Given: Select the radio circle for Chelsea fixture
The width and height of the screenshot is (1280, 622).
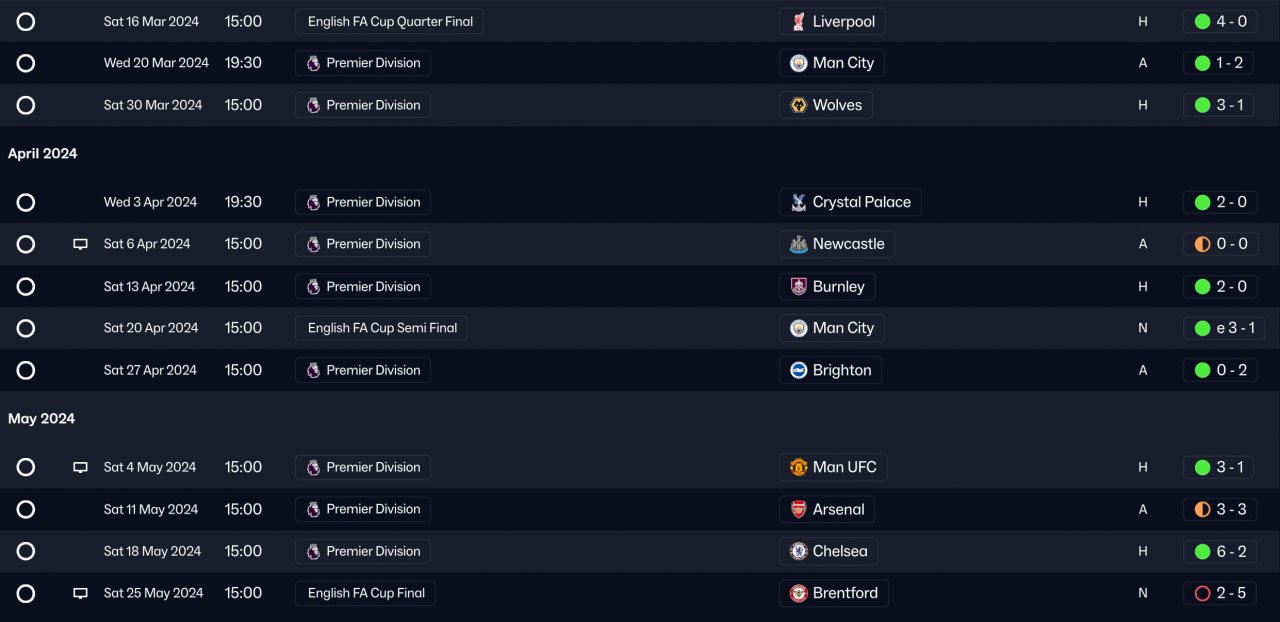Looking at the screenshot, I should tap(26, 551).
